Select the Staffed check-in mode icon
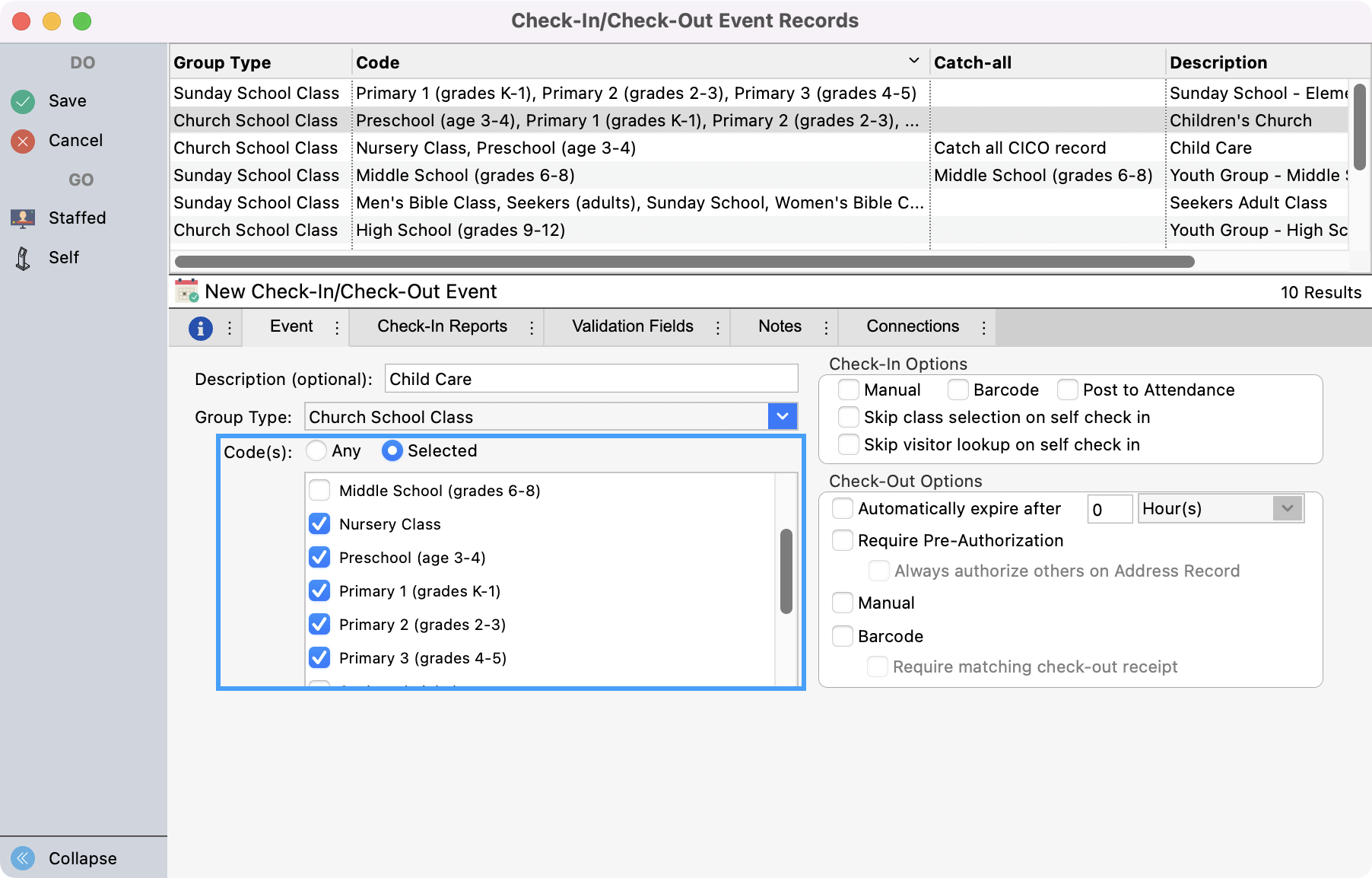 click(23, 218)
